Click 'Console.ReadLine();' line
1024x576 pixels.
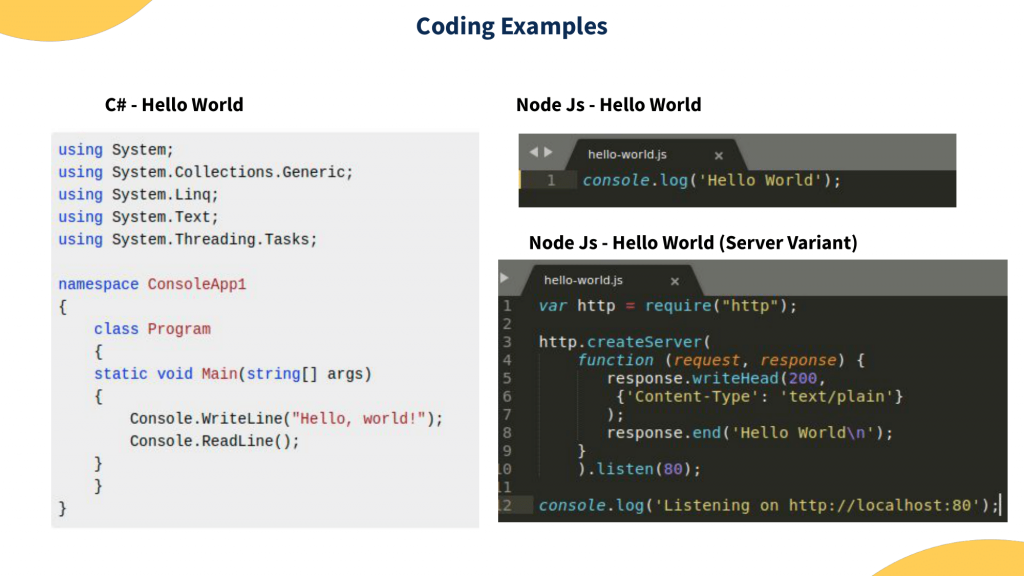pos(214,441)
